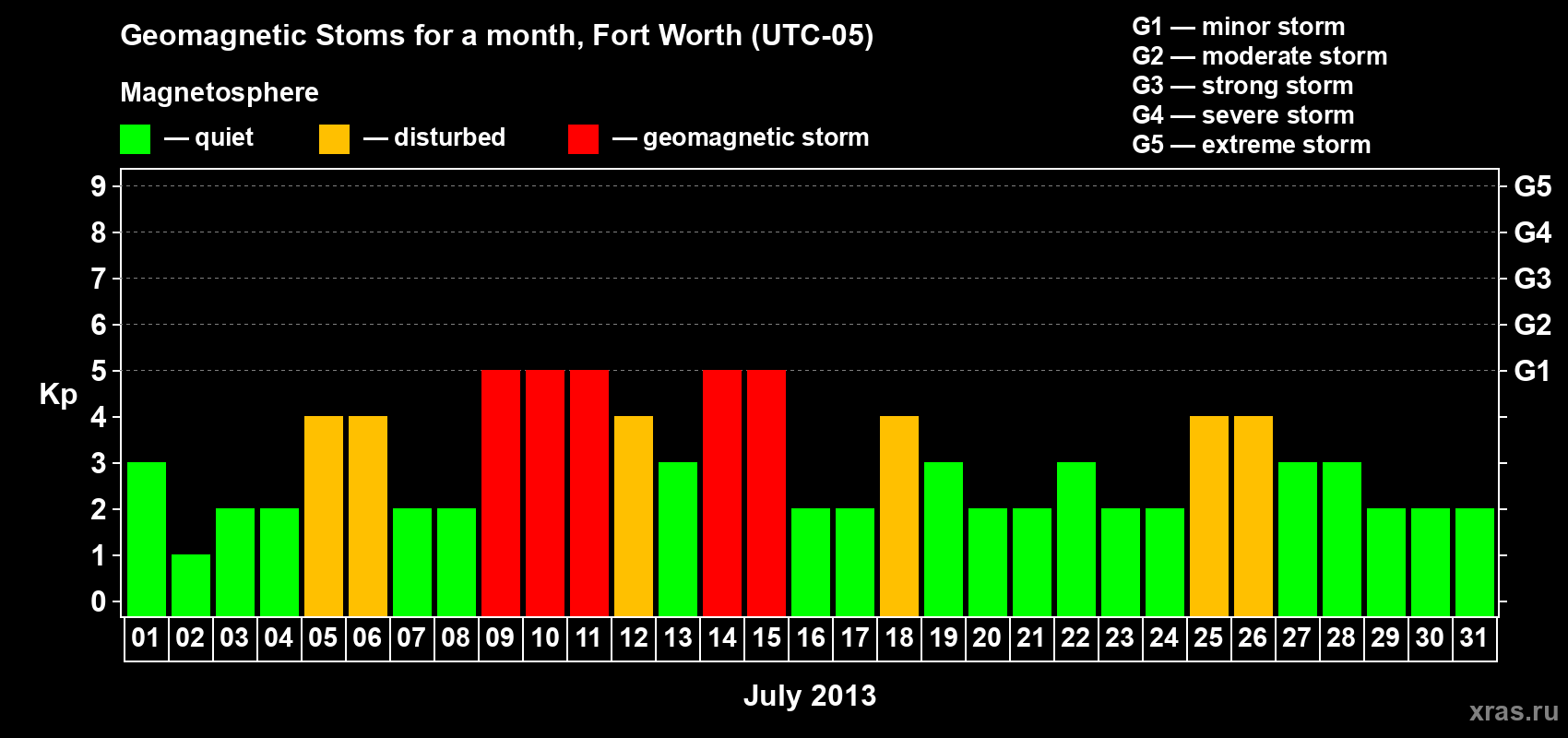Click the orange disturbed legend swatch
Image resolution: width=1568 pixels, height=738 pixels.
[x=335, y=139]
